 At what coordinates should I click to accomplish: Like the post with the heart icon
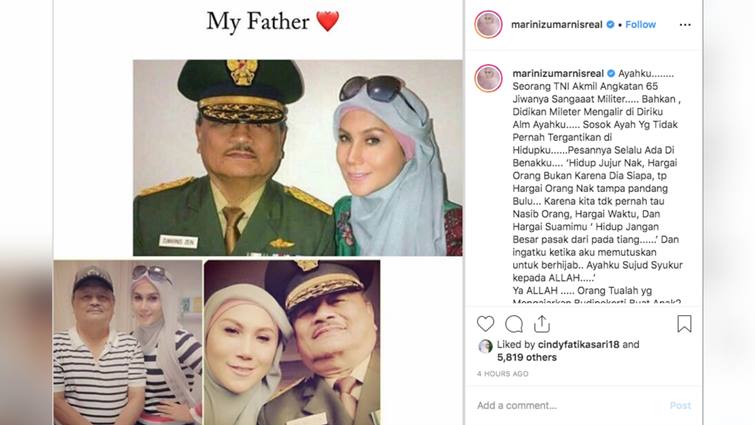485,324
